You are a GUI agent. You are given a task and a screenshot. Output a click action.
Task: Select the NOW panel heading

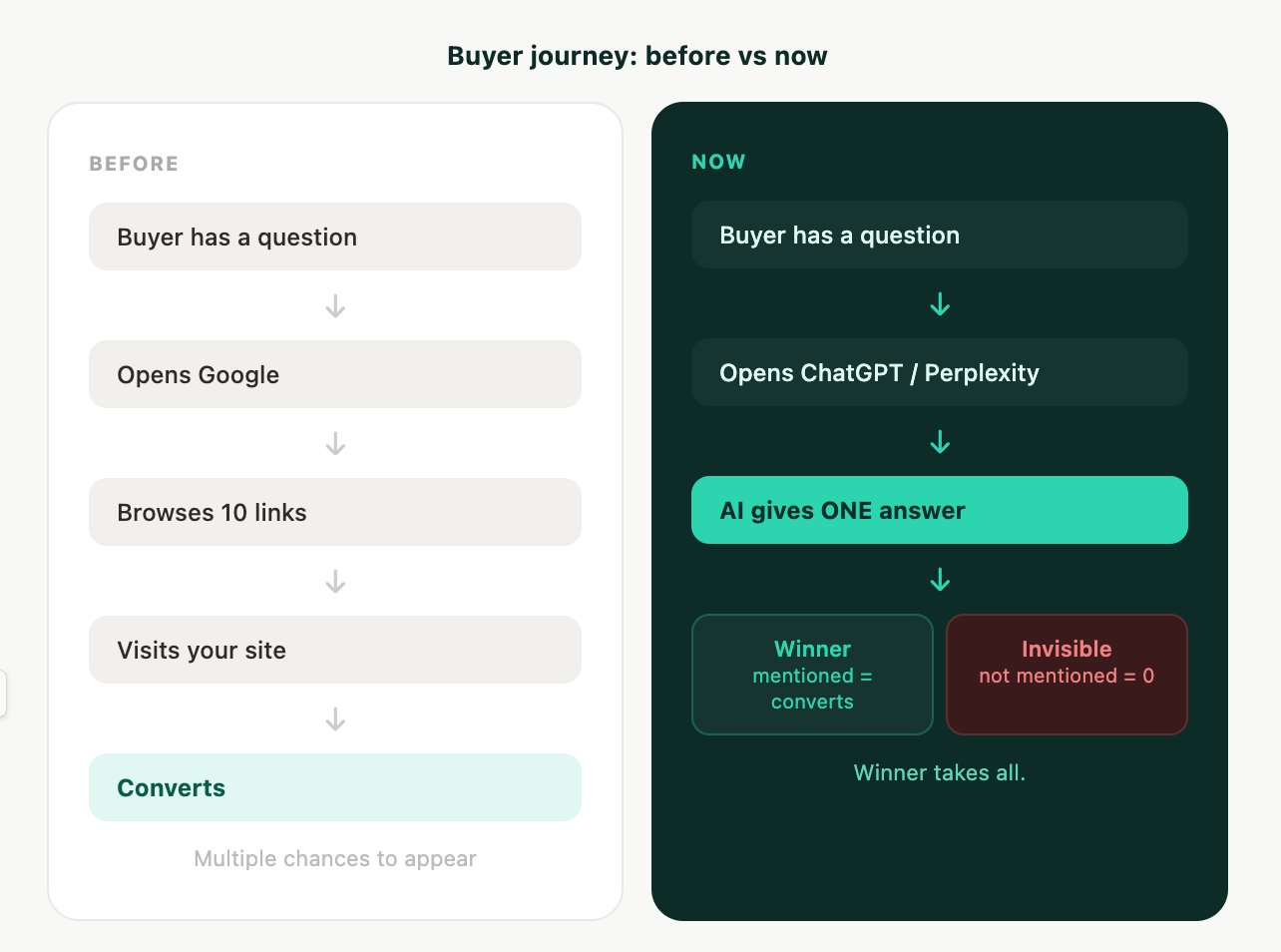point(718,161)
